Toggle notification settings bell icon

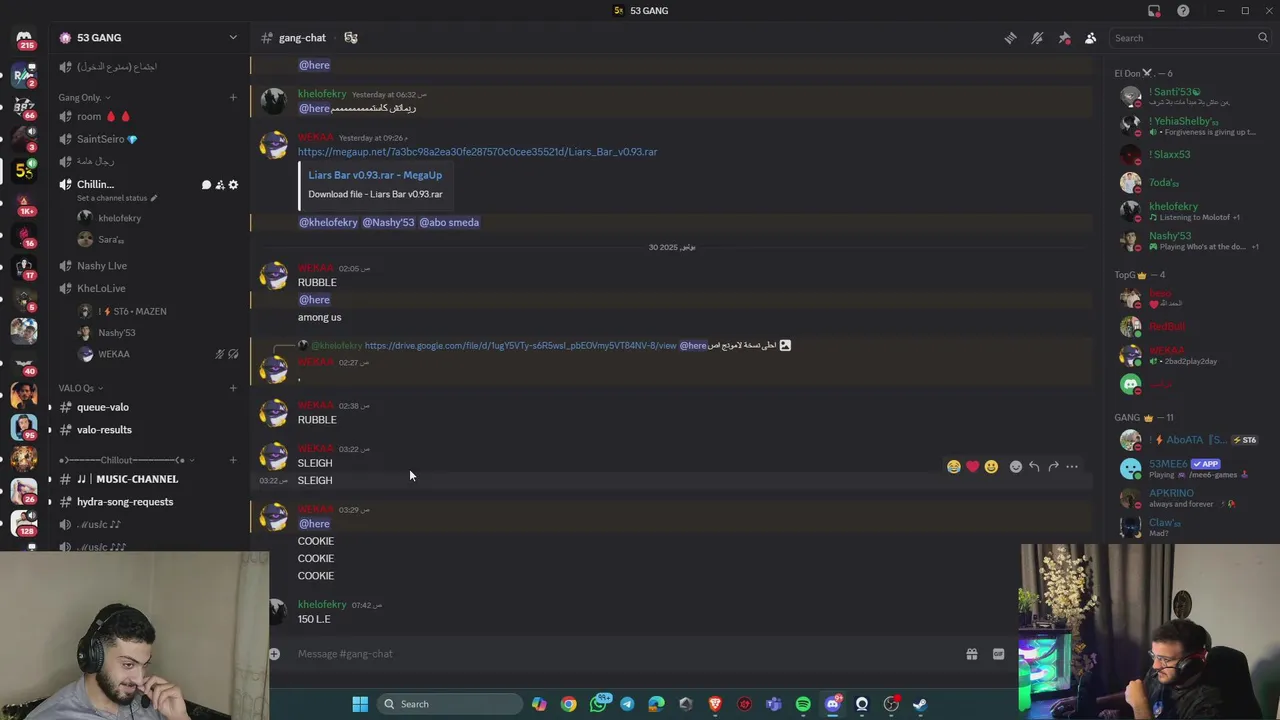click(1037, 38)
